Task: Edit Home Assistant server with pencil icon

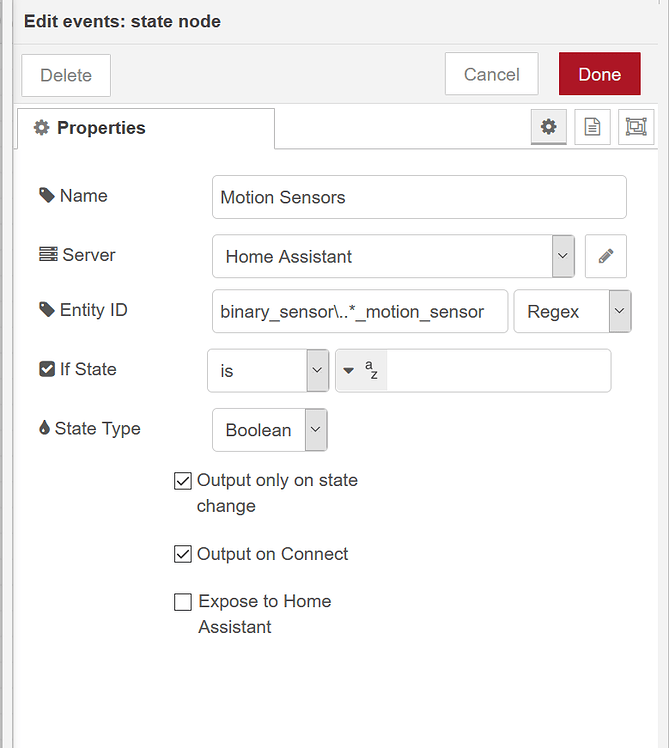Action: tap(606, 256)
